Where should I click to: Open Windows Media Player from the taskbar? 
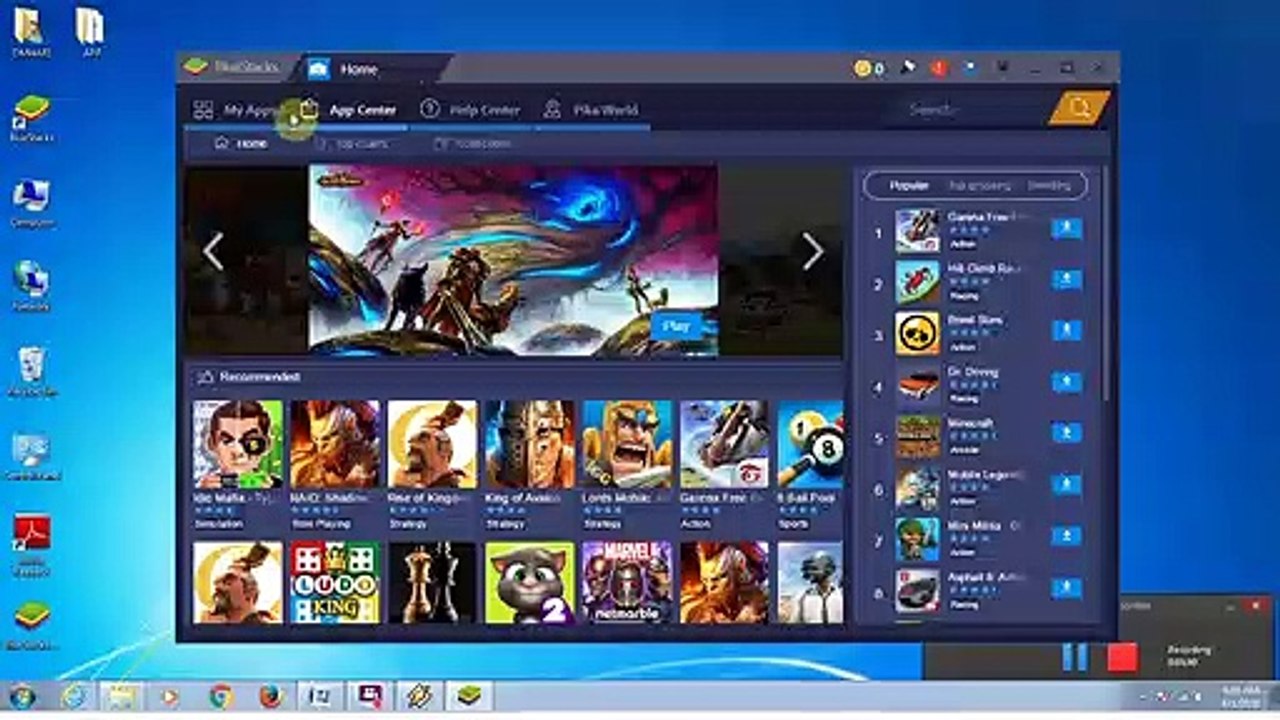[171, 697]
